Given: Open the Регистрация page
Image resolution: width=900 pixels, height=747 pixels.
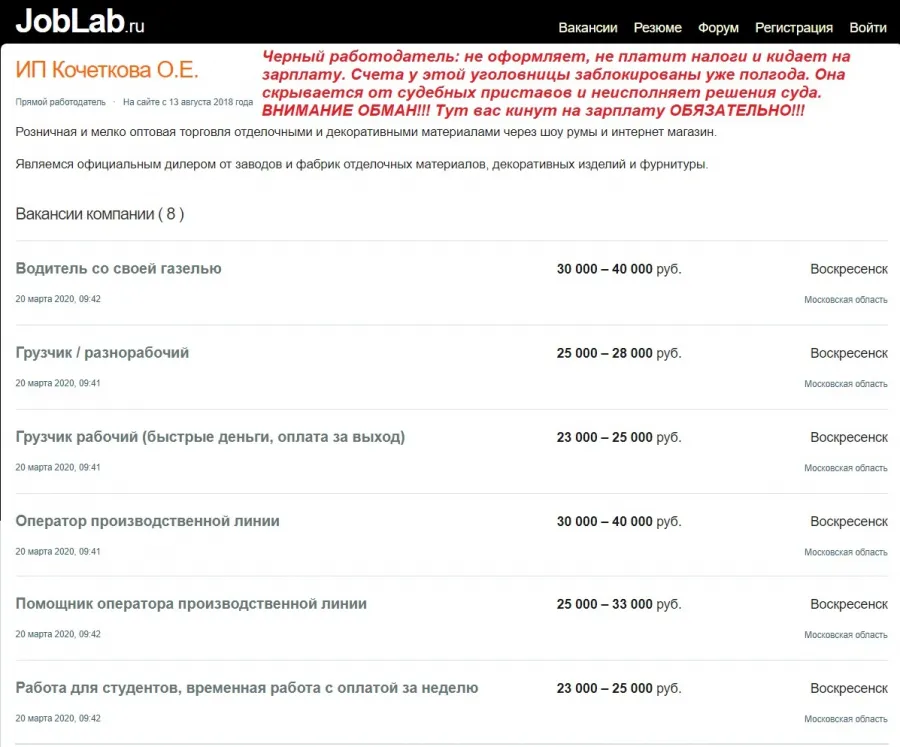Looking at the screenshot, I should (x=794, y=28).
